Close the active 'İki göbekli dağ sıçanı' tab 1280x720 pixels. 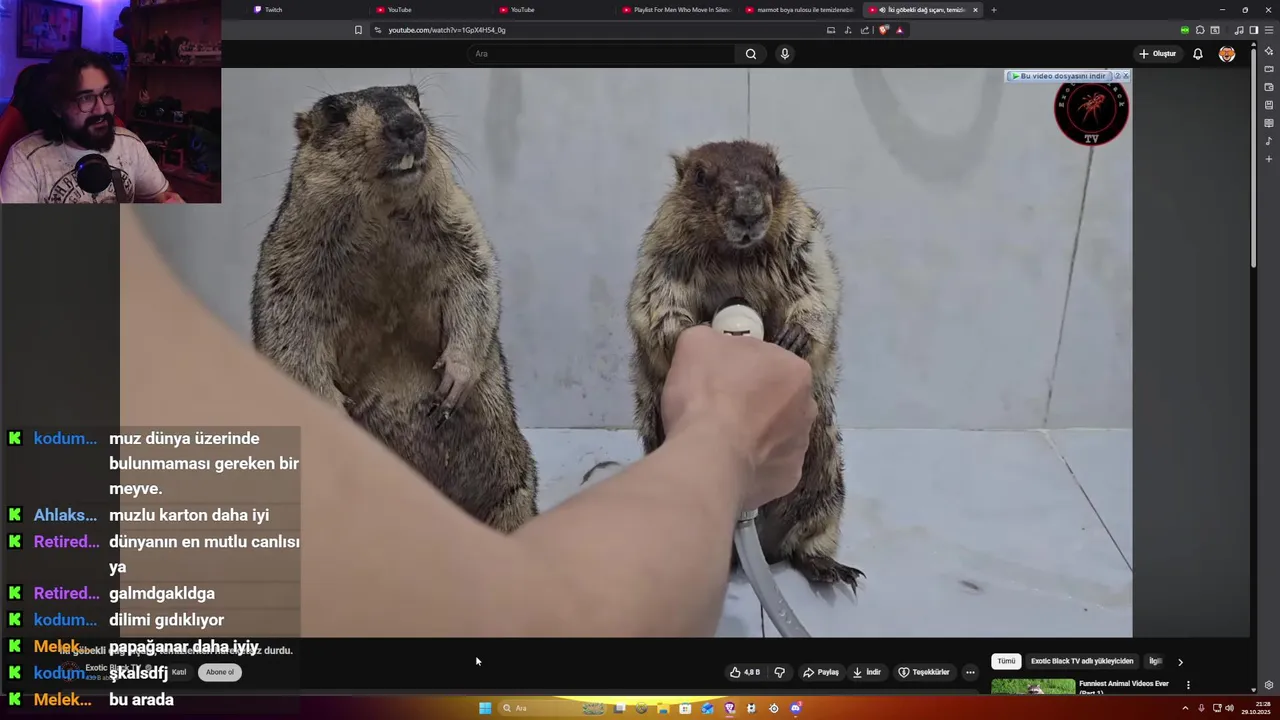tap(975, 10)
